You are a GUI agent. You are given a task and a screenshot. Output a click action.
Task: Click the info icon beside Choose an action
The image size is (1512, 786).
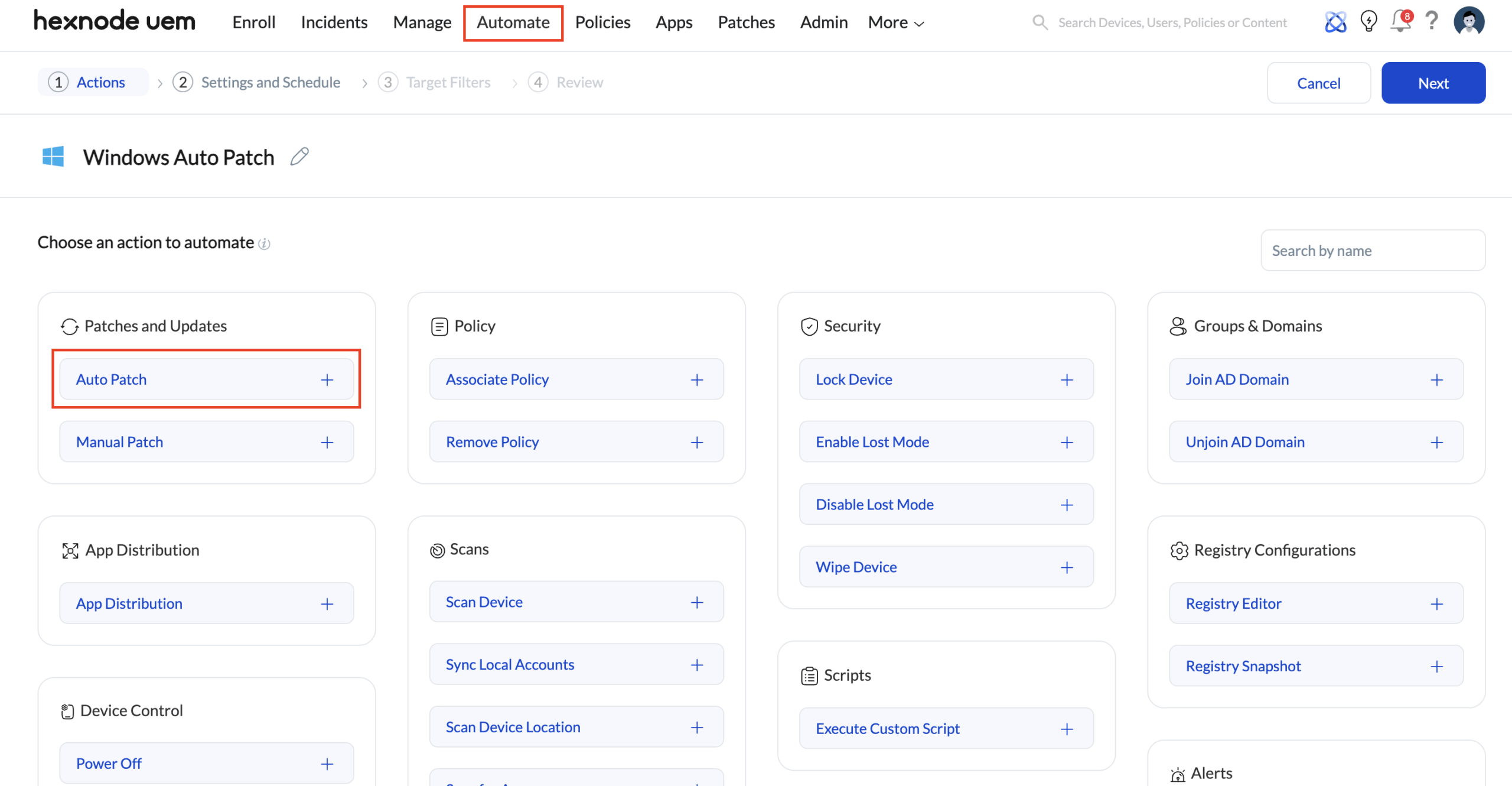265,244
